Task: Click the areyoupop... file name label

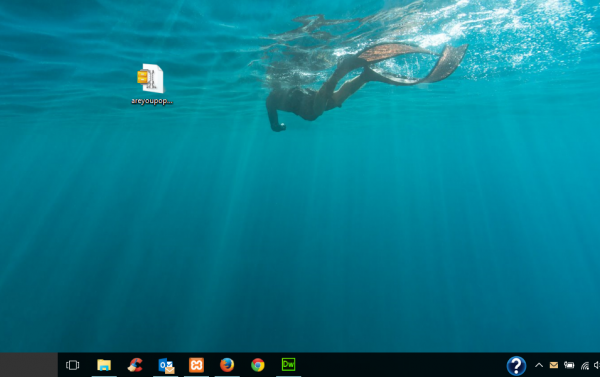Action: click(152, 101)
